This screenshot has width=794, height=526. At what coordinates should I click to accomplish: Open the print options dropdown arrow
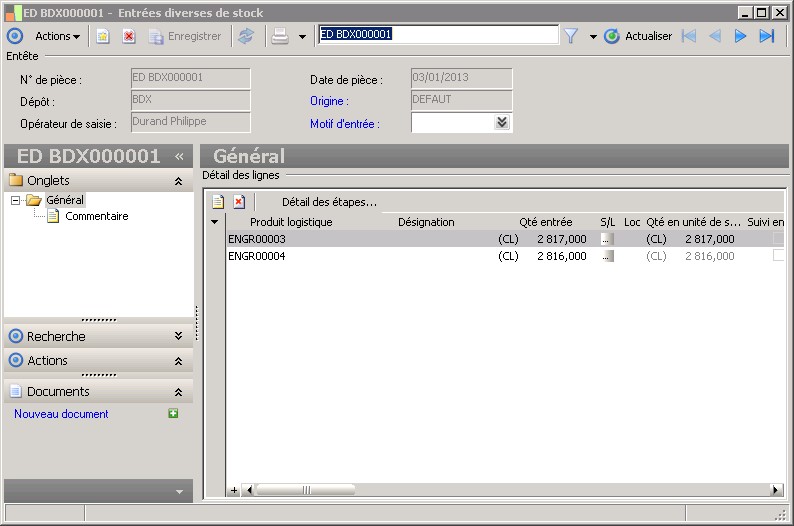(302, 36)
